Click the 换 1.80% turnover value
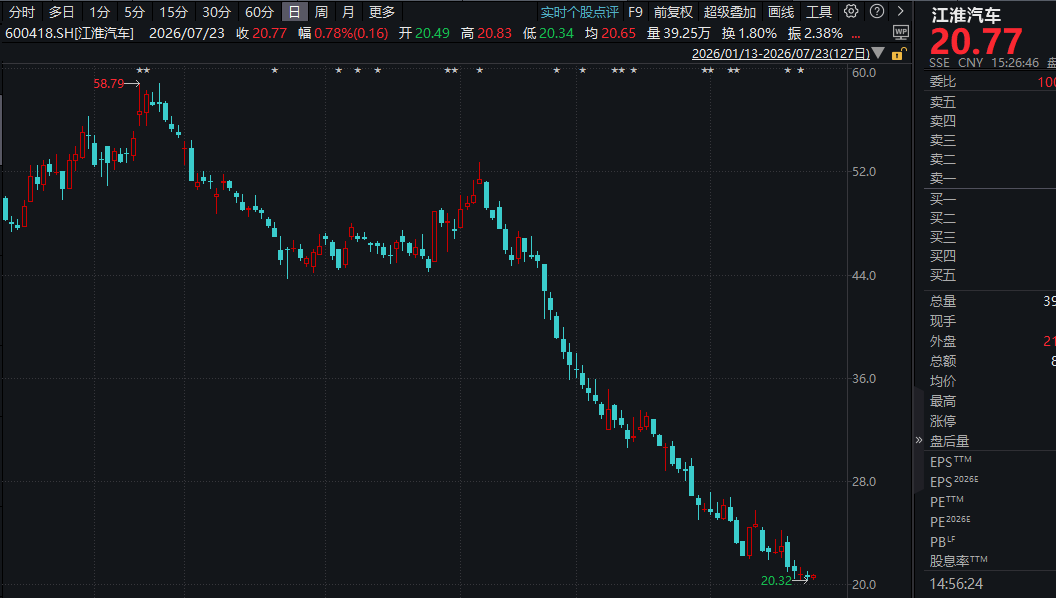Image resolution: width=1056 pixels, height=598 pixels. click(x=749, y=33)
